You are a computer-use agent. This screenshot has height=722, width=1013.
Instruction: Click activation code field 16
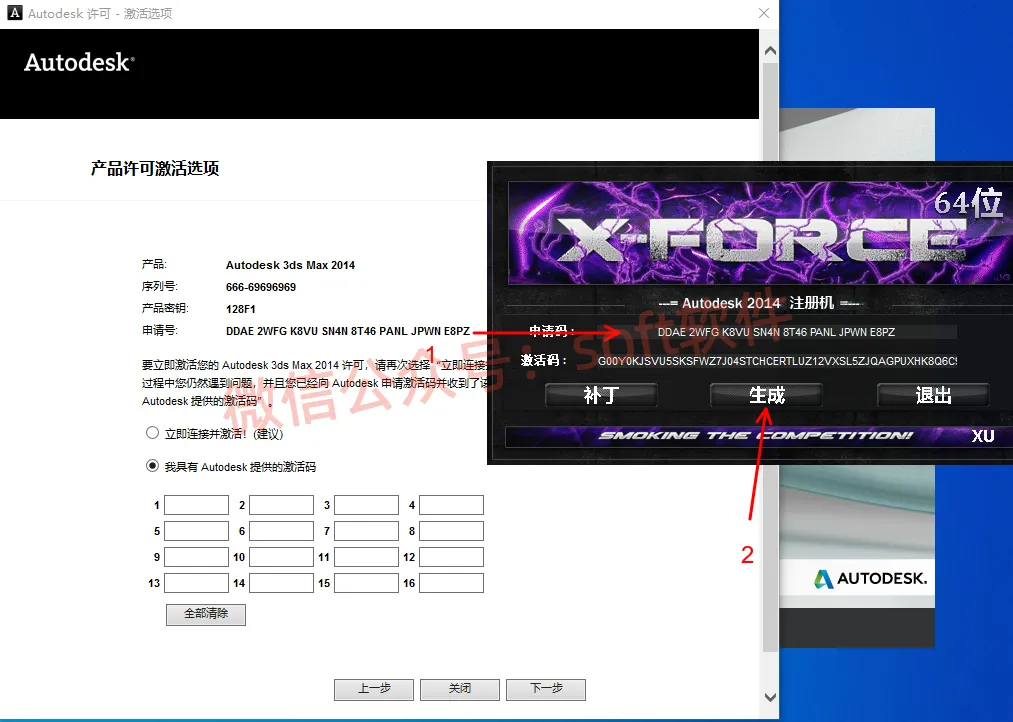click(452, 583)
